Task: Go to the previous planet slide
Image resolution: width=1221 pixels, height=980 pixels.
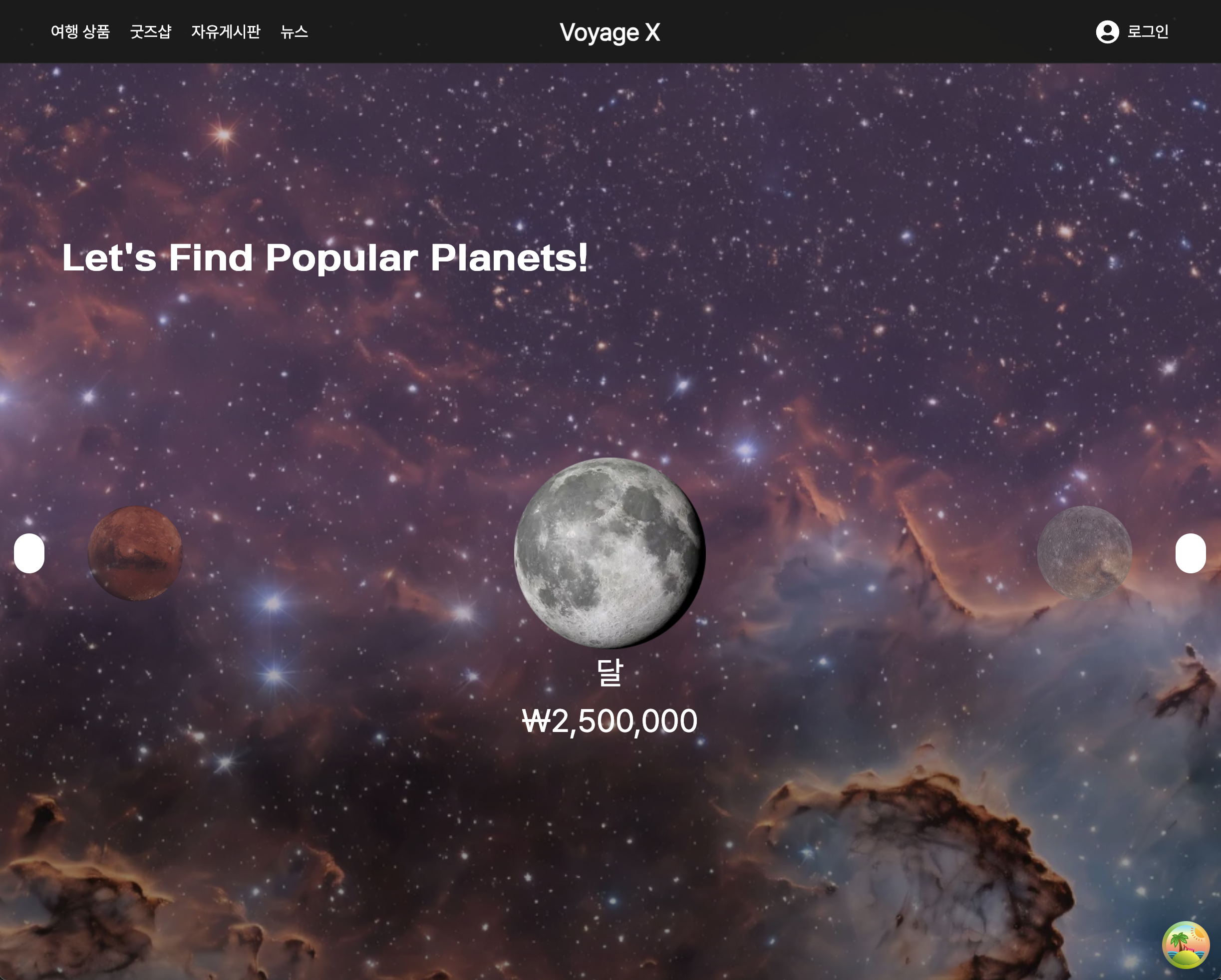Action: tap(29, 553)
